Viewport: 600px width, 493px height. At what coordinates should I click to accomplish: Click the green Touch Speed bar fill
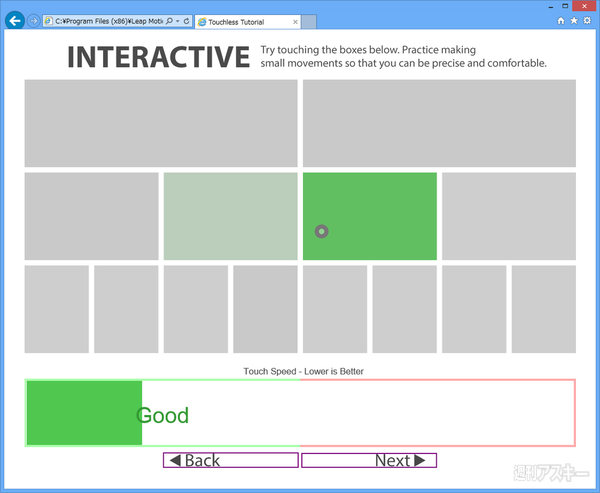point(85,413)
